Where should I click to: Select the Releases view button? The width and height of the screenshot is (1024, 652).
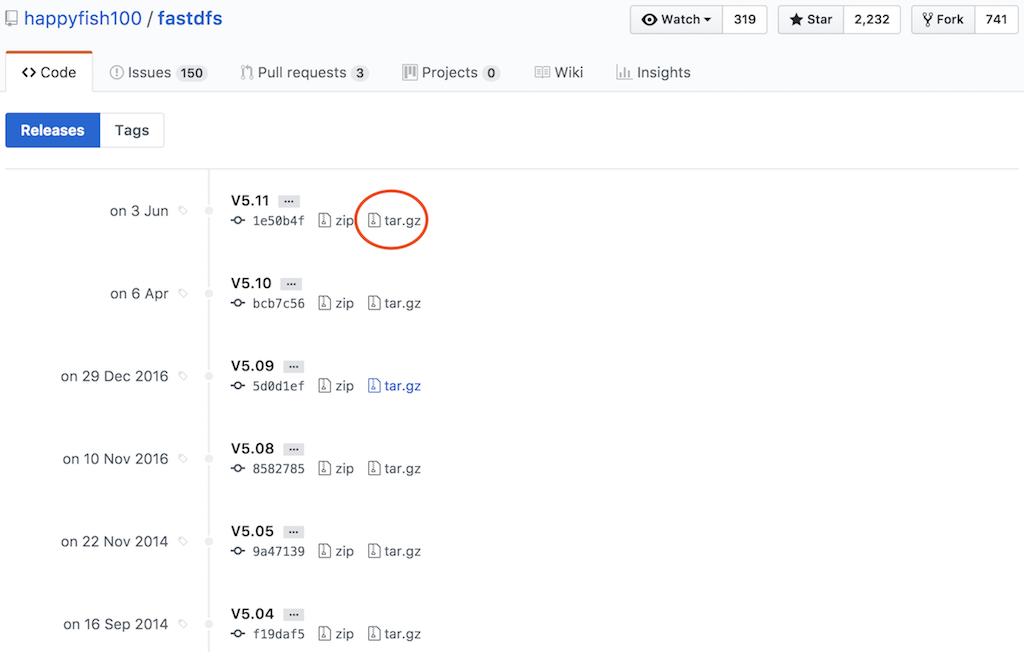coord(53,130)
